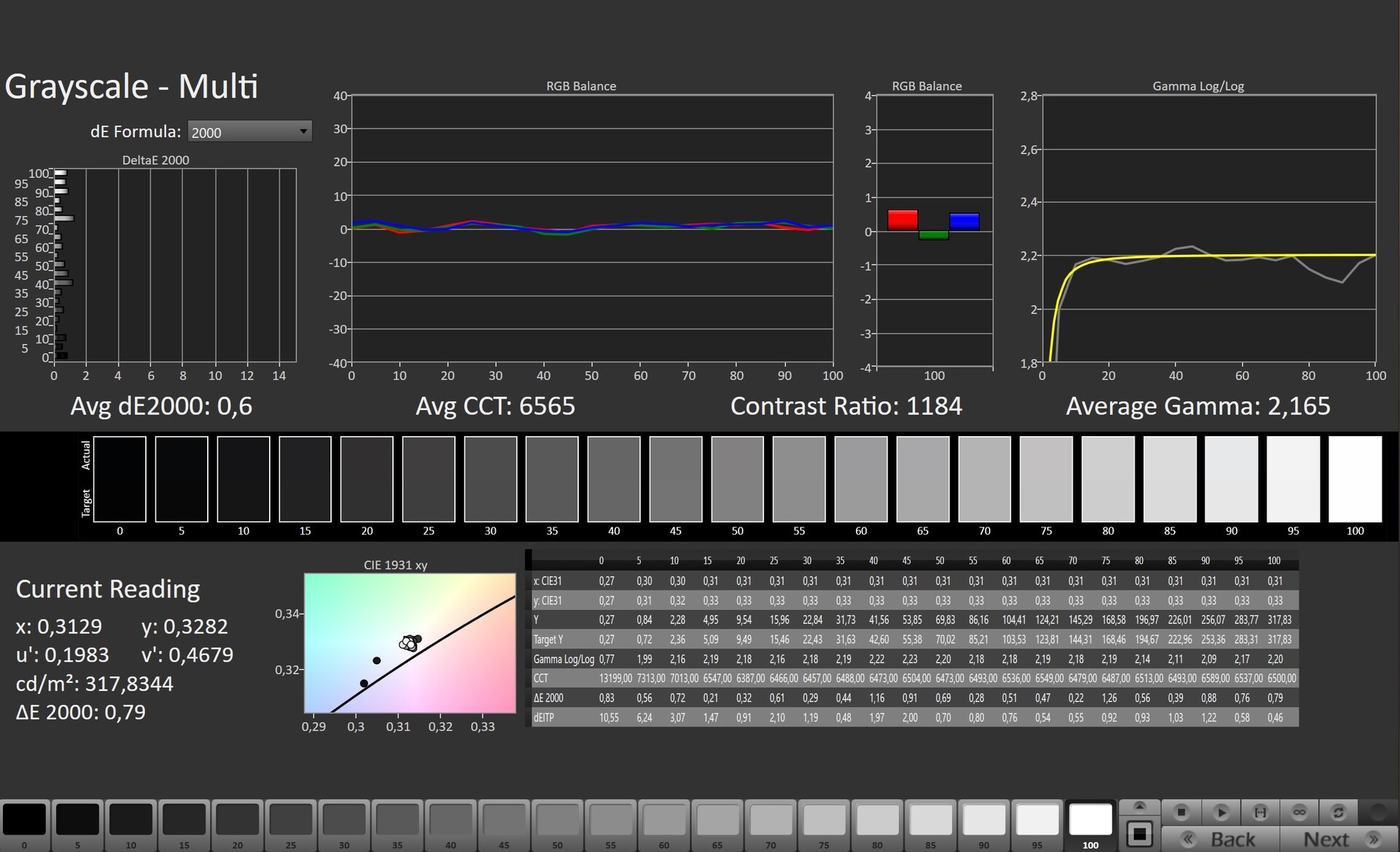Image resolution: width=1400 pixels, height=852 pixels.
Task: Click the Gamma Log/Log chart
Action: tap(1208, 228)
